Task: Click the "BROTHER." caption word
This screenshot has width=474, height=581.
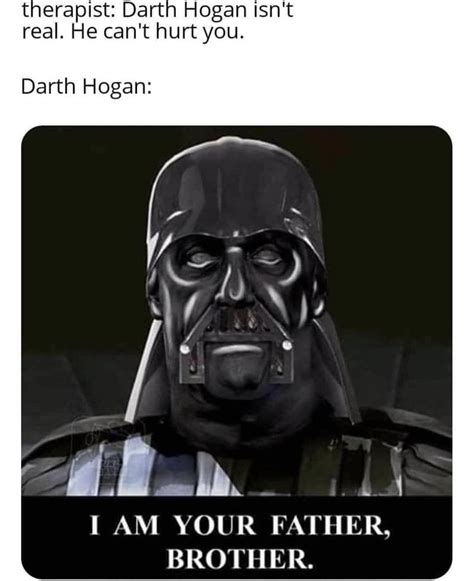Action: [x=240, y=559]
